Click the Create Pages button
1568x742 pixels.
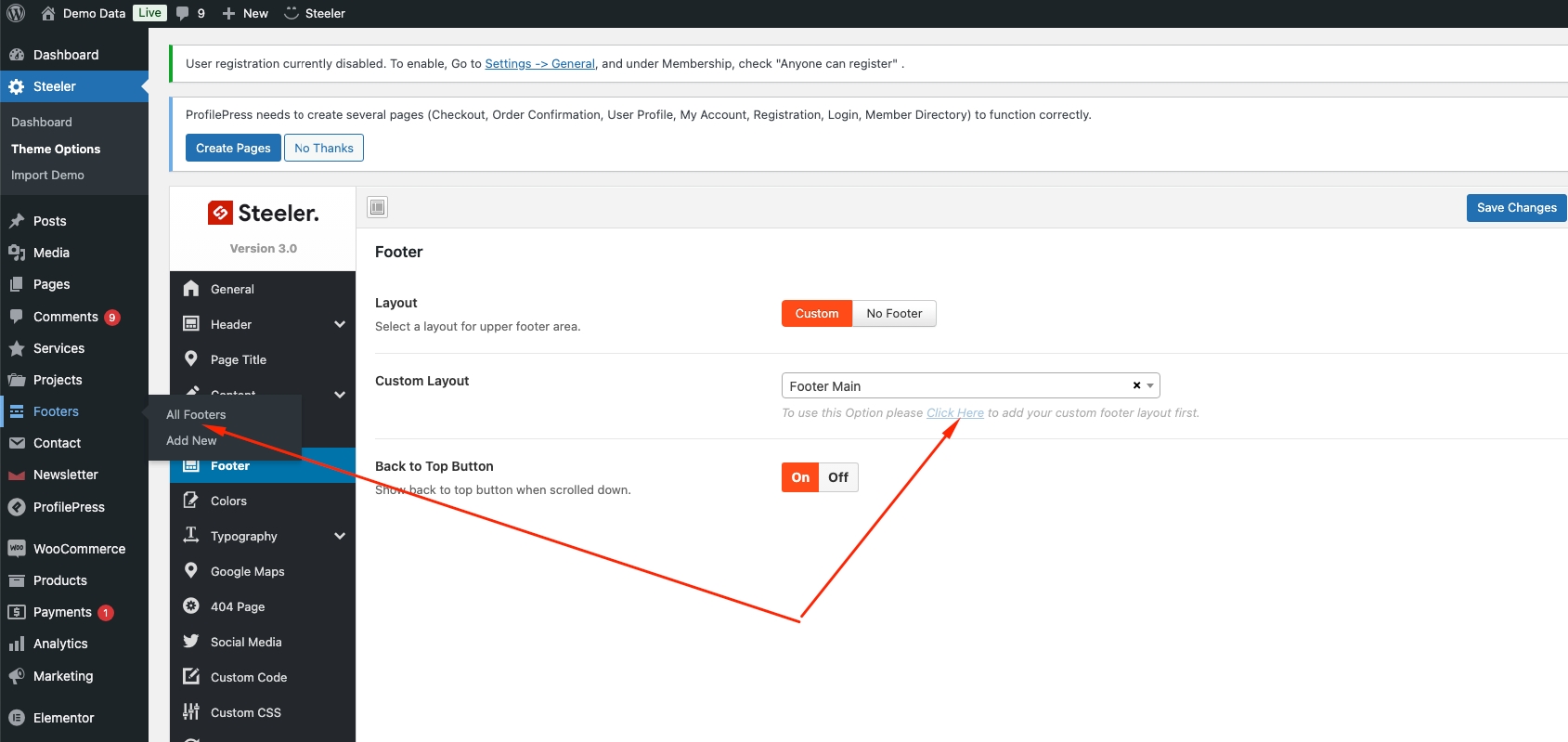(x=233, y=149)
